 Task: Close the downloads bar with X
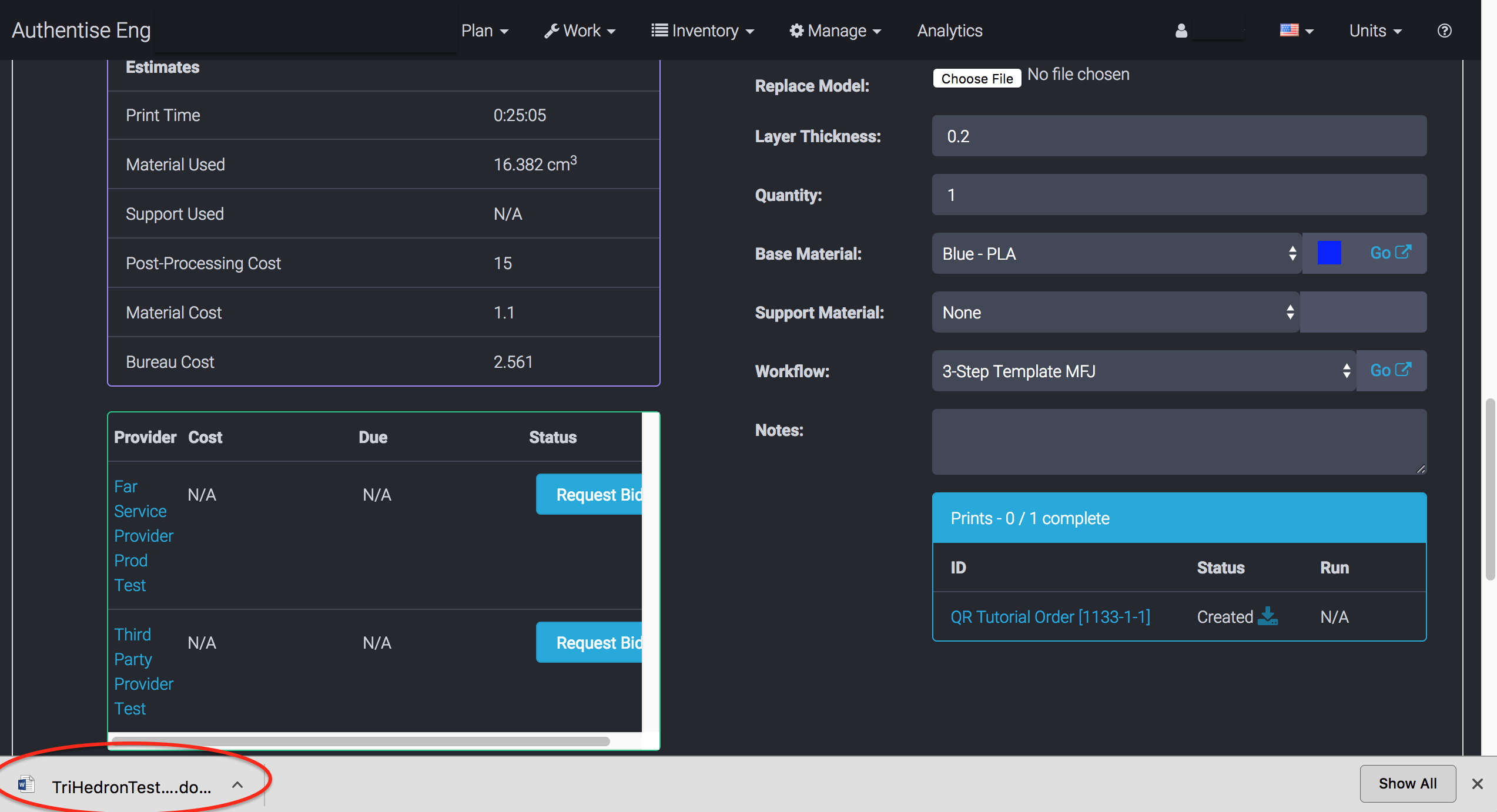1477,783
